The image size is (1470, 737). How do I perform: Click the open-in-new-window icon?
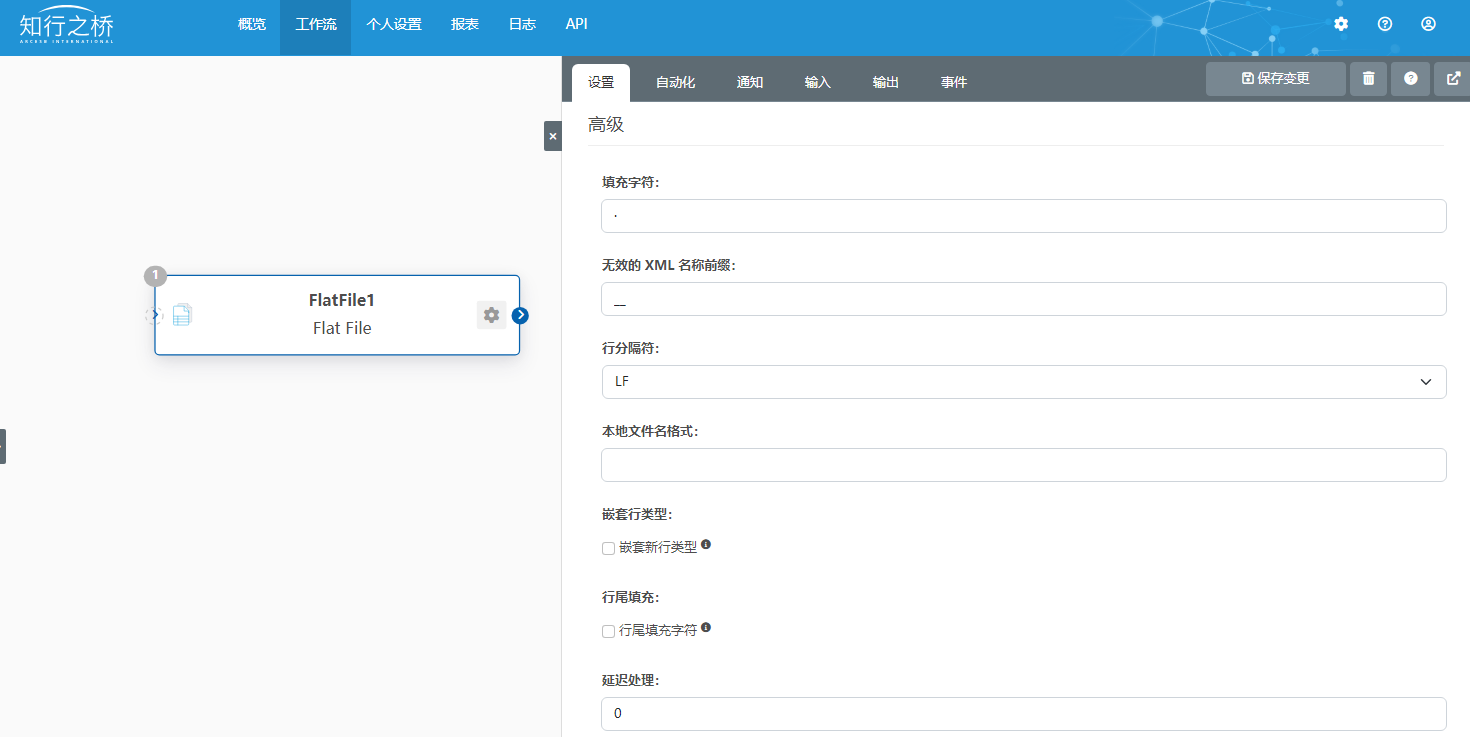coord(1453,78)
